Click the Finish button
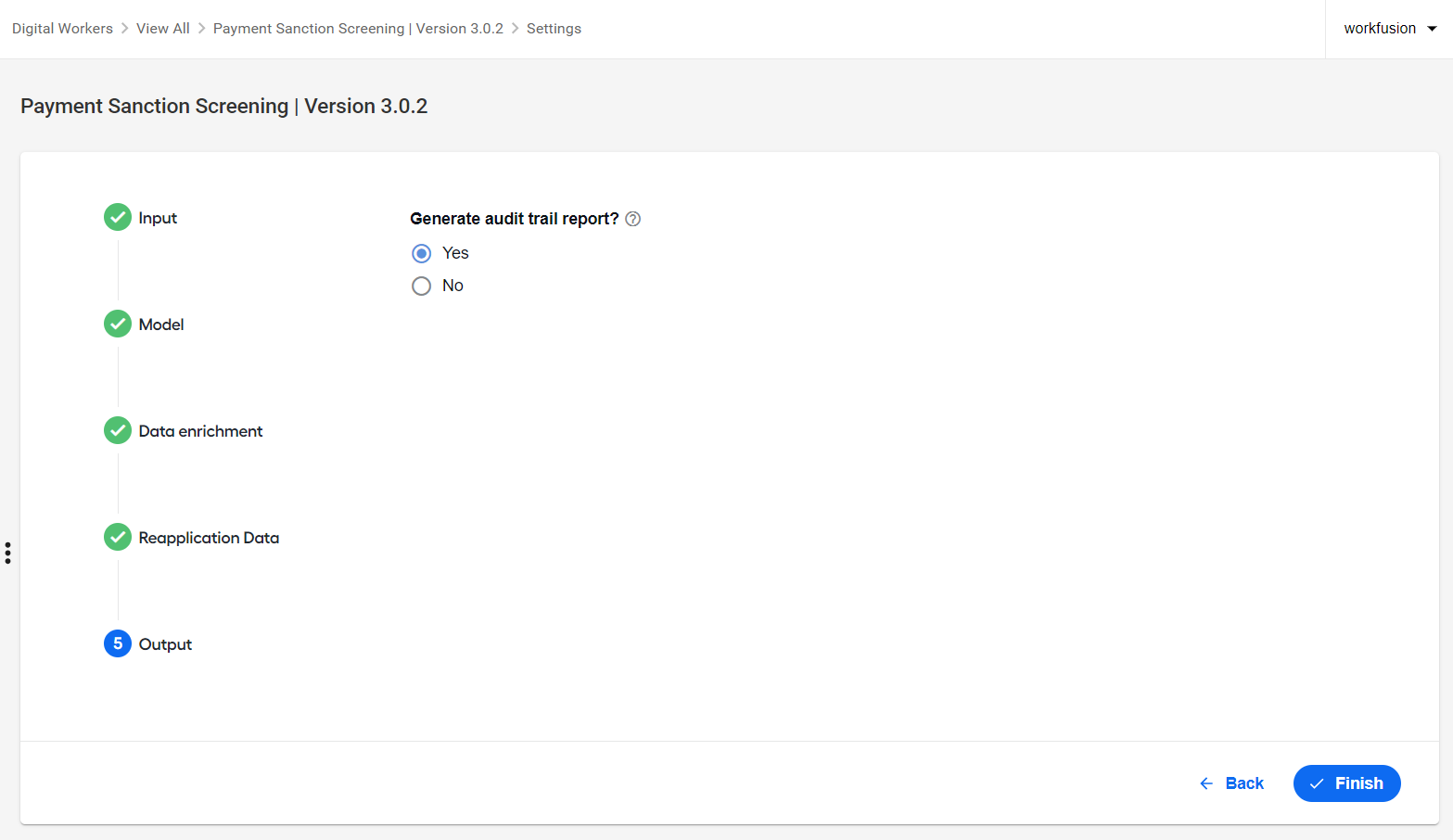Image resolution: width=1453 pixels, height=840 pixels. [1346, 783]
